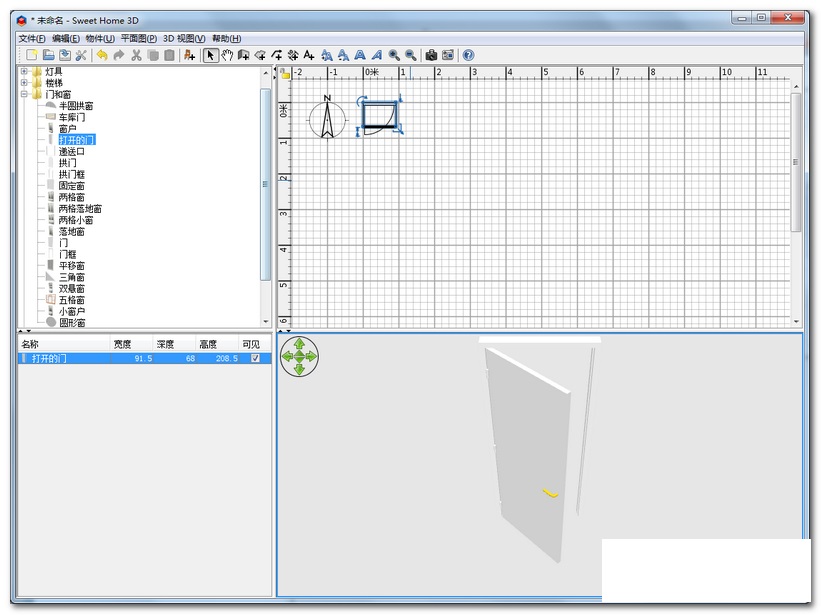Uncheck the visible checkbox for 打开的门
The height and width of the screenshot is (615, 821).
(x=255, y=358)
